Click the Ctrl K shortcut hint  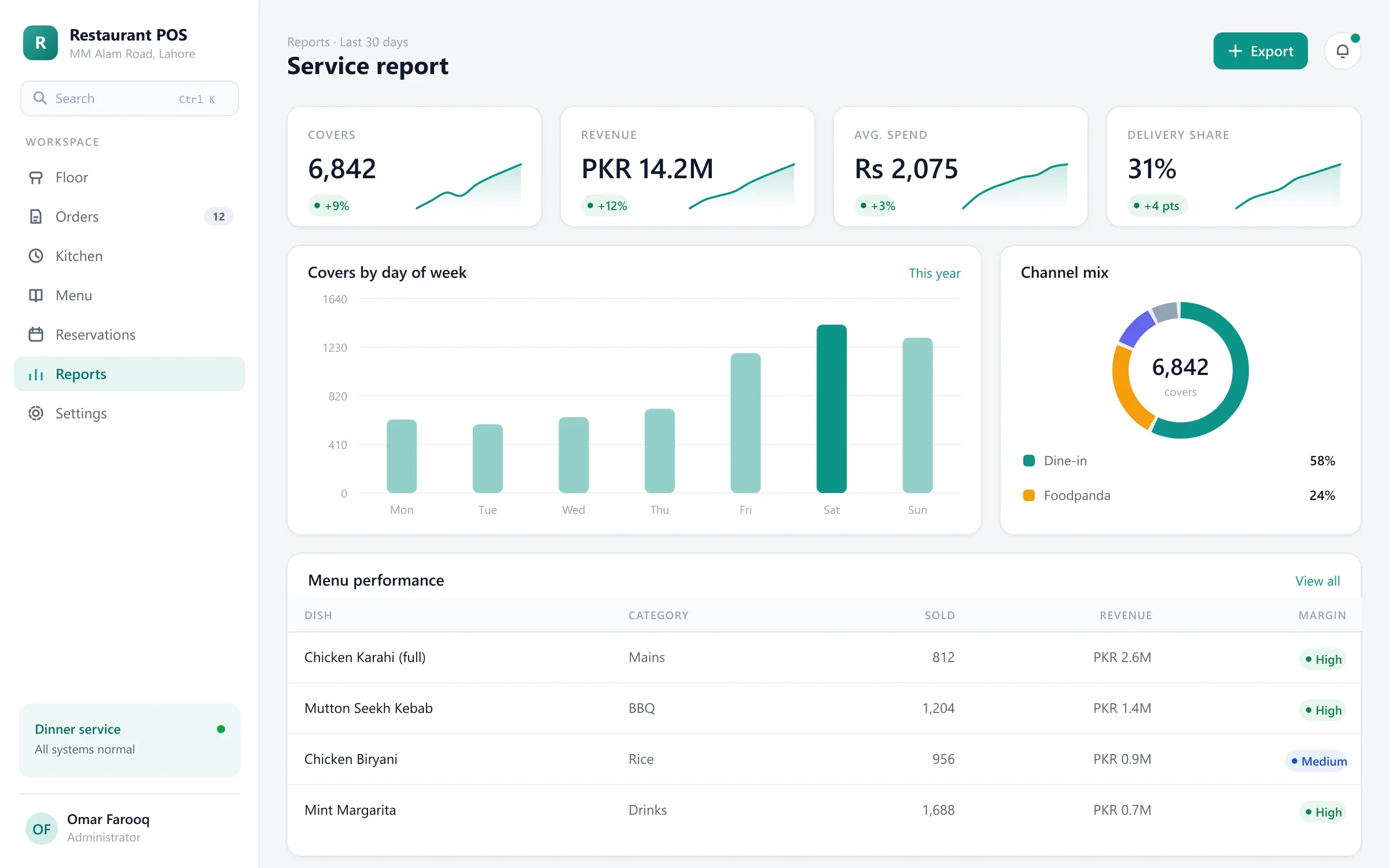coord(197,100)
